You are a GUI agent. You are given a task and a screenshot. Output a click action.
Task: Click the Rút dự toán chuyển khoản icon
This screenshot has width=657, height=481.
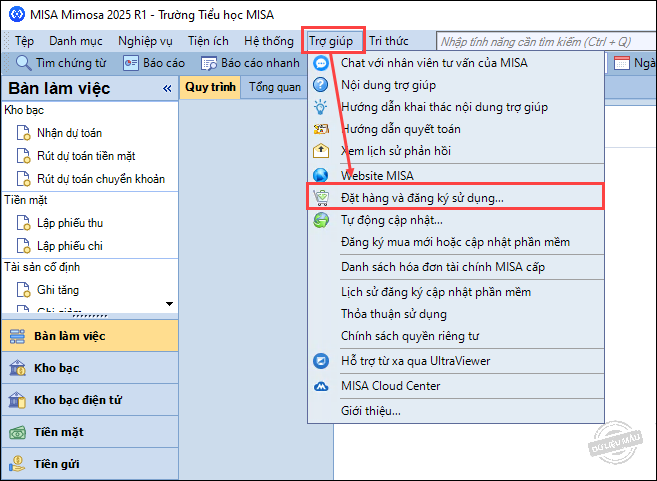tap(23, 178)
